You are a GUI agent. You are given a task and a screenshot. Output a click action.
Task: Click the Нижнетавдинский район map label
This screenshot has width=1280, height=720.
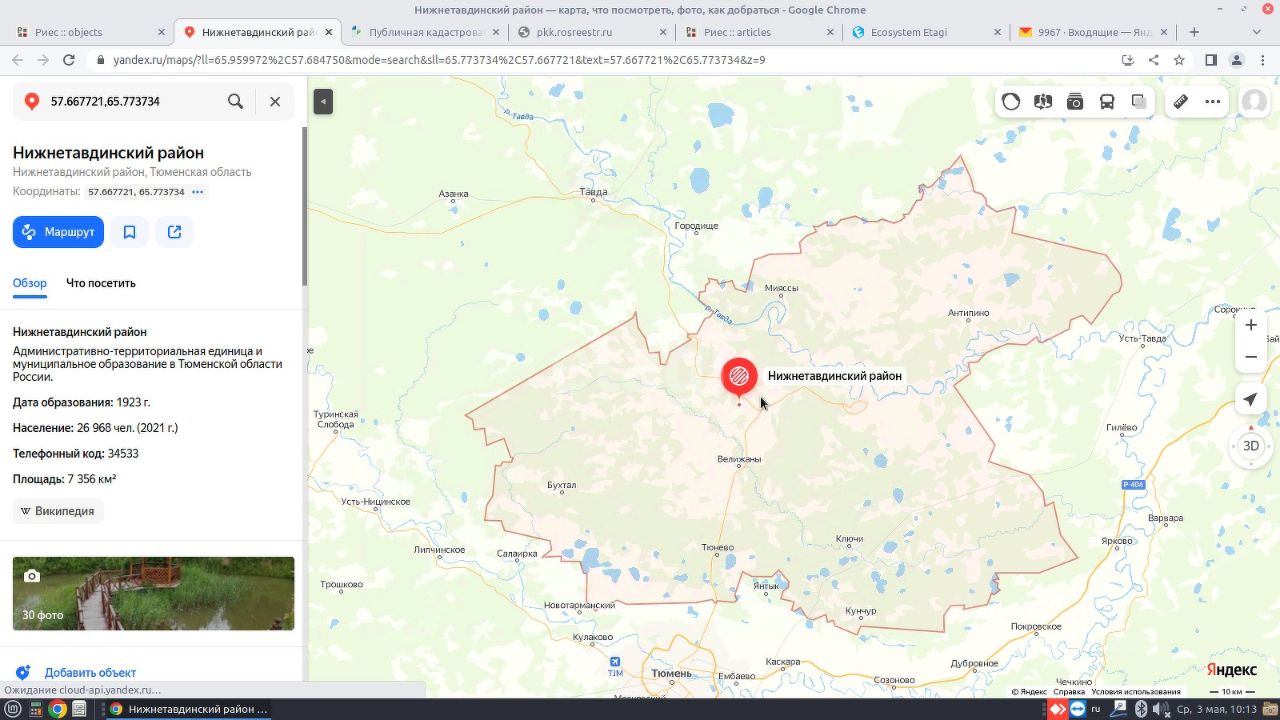[x=835, y=376]
